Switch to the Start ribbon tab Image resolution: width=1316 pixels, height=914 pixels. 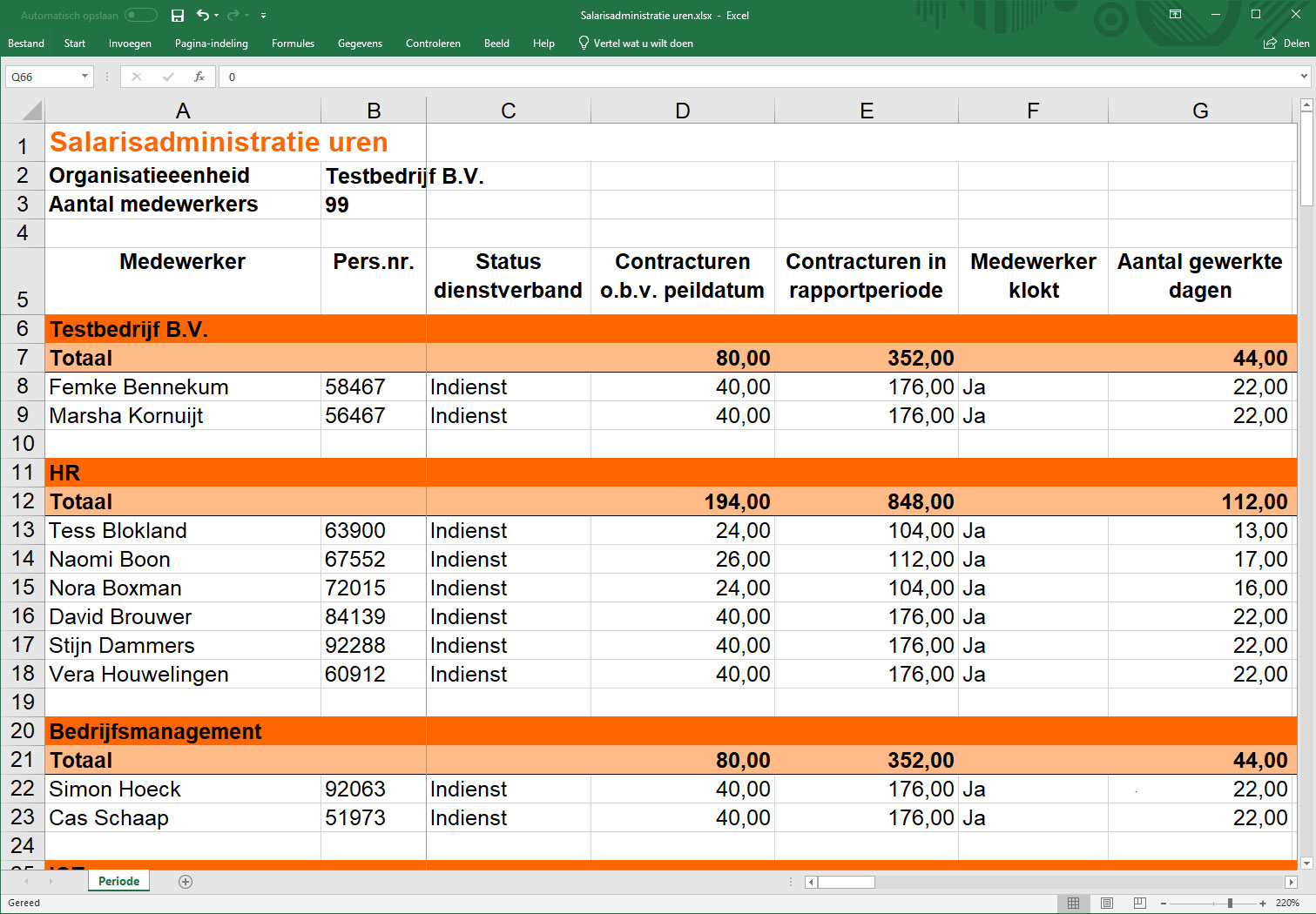pos(75,44)
